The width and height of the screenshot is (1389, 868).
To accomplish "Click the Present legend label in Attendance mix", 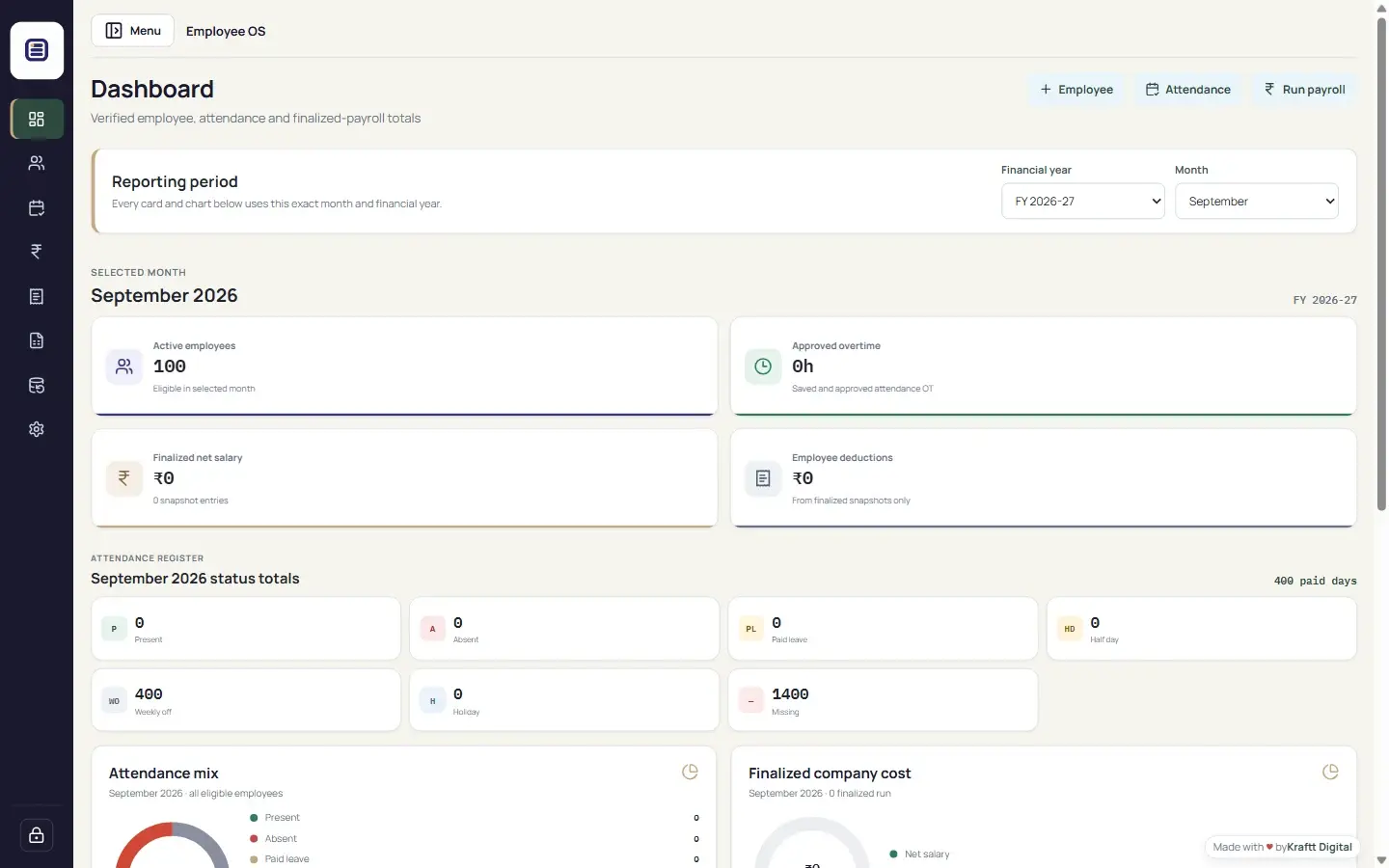I will coord(283,818).
